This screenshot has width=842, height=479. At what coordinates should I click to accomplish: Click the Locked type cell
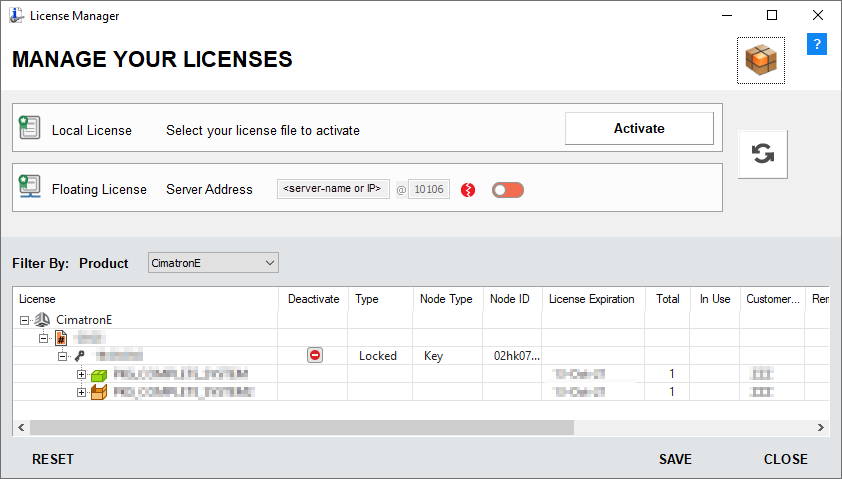[378, 355]
